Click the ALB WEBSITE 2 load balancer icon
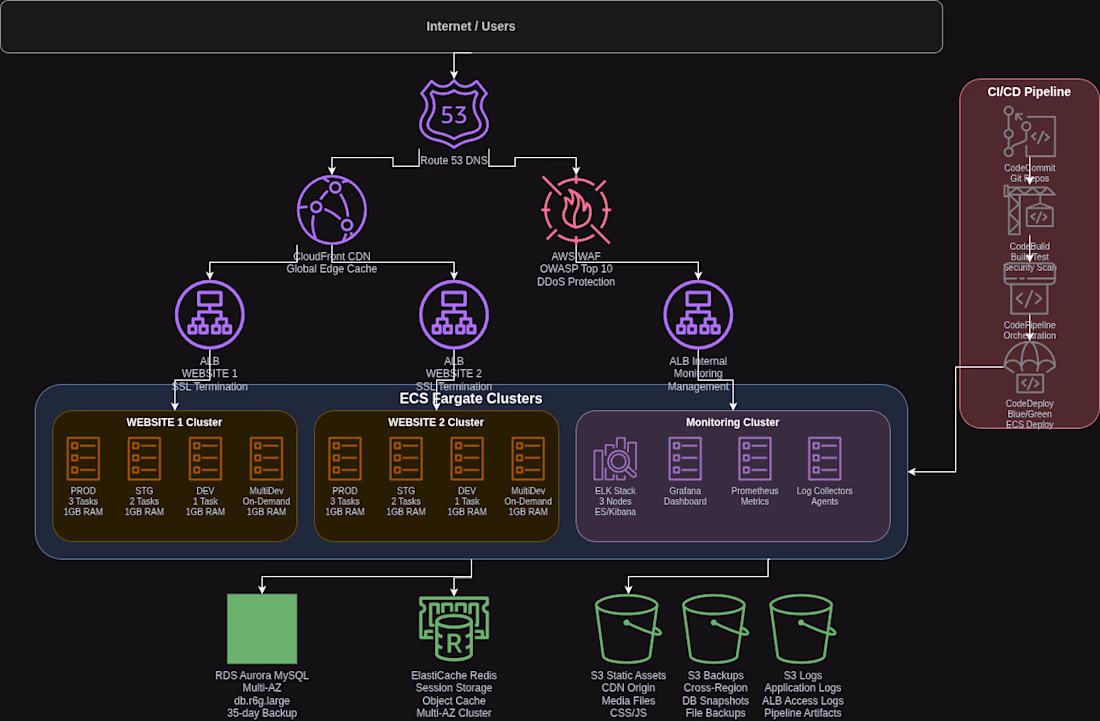The image size is (1100, 721). [454, 314]
